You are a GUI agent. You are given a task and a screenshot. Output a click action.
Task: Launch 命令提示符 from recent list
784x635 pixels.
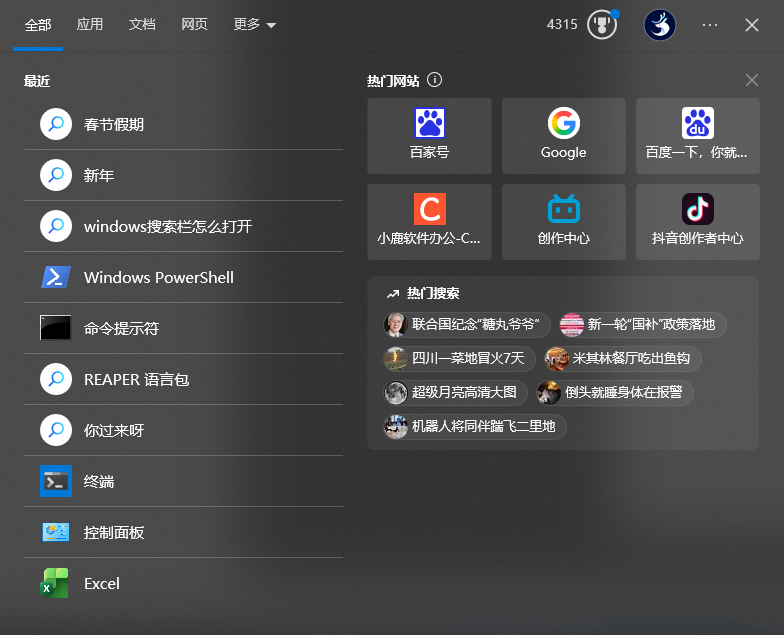184,328
